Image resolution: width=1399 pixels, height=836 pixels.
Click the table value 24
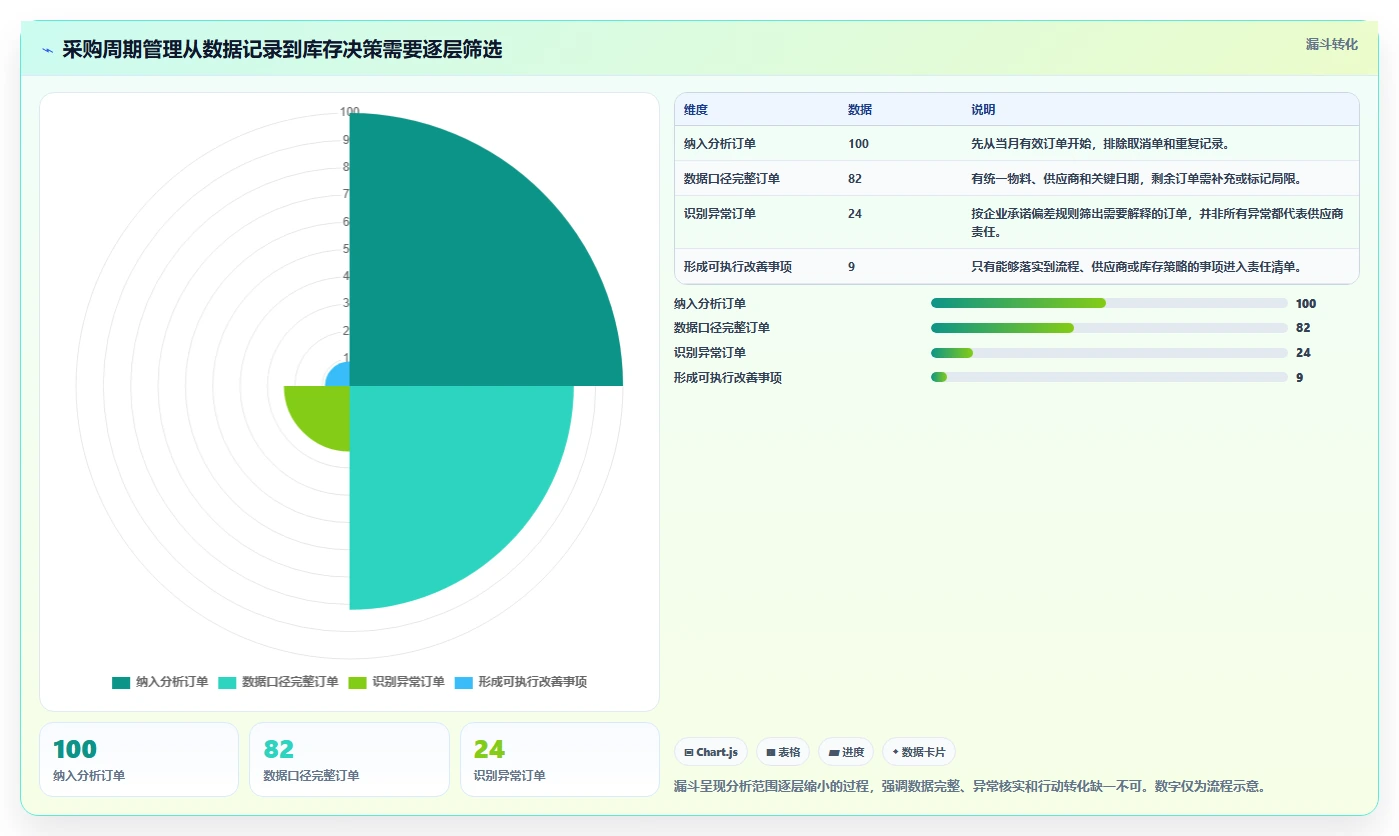(855, 213)
